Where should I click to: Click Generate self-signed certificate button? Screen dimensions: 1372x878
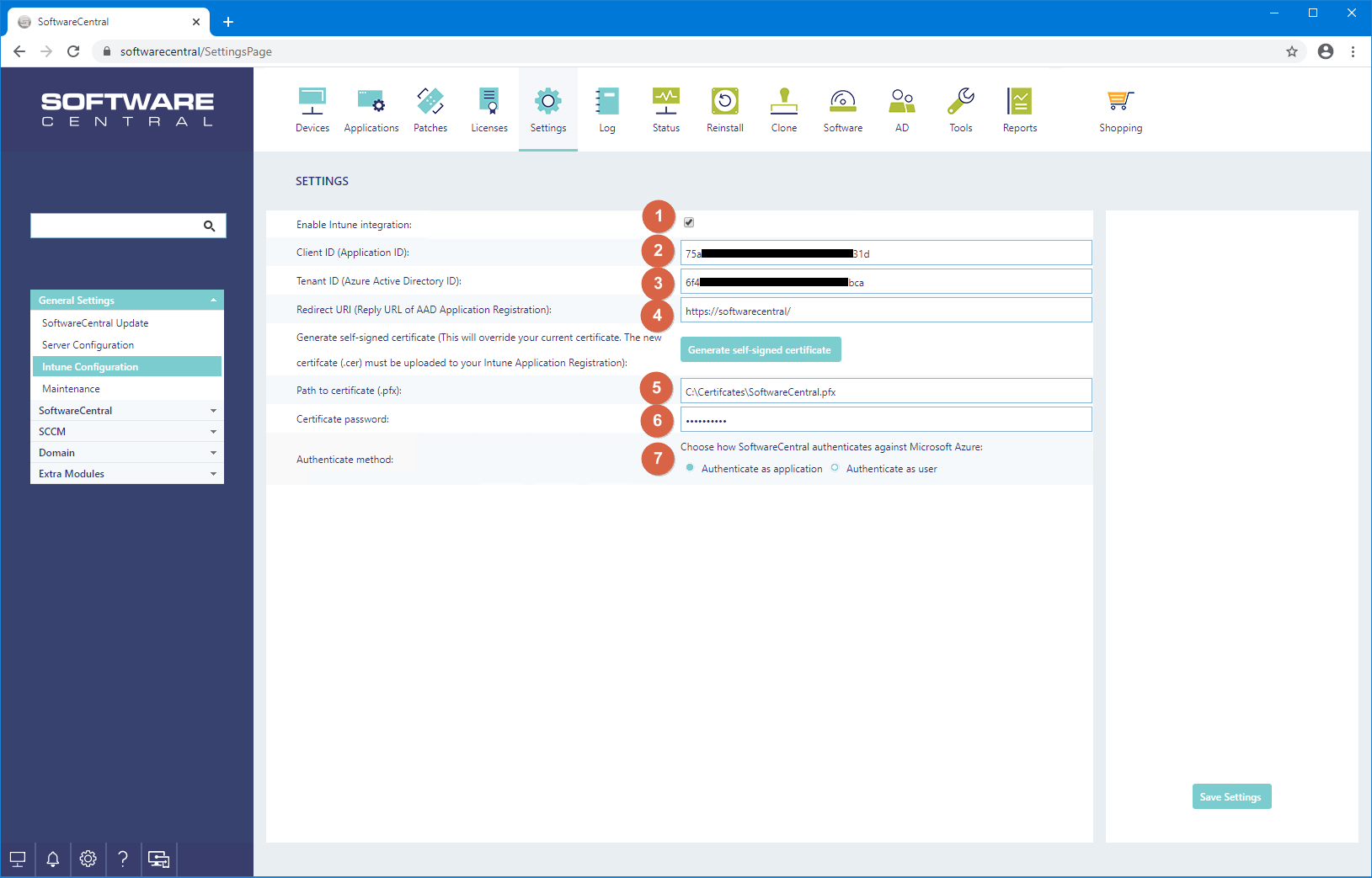(760, 350)
